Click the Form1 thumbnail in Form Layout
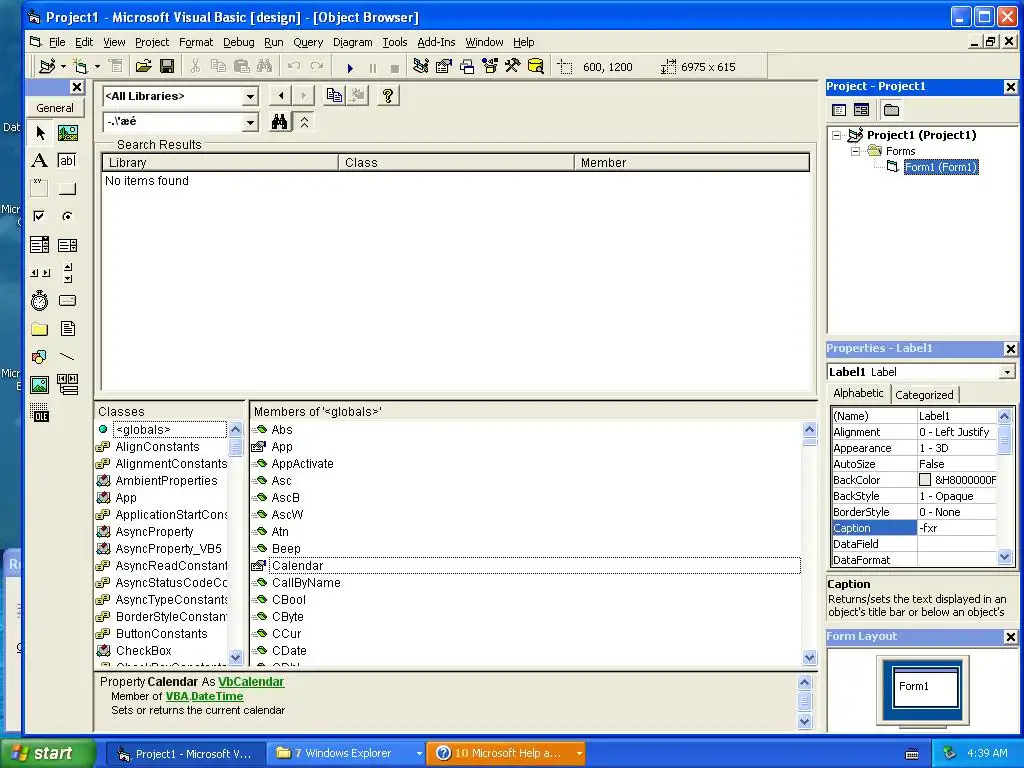Image resolution: width=1024 pixels, height=768 pixels. (x=925, y=686)
